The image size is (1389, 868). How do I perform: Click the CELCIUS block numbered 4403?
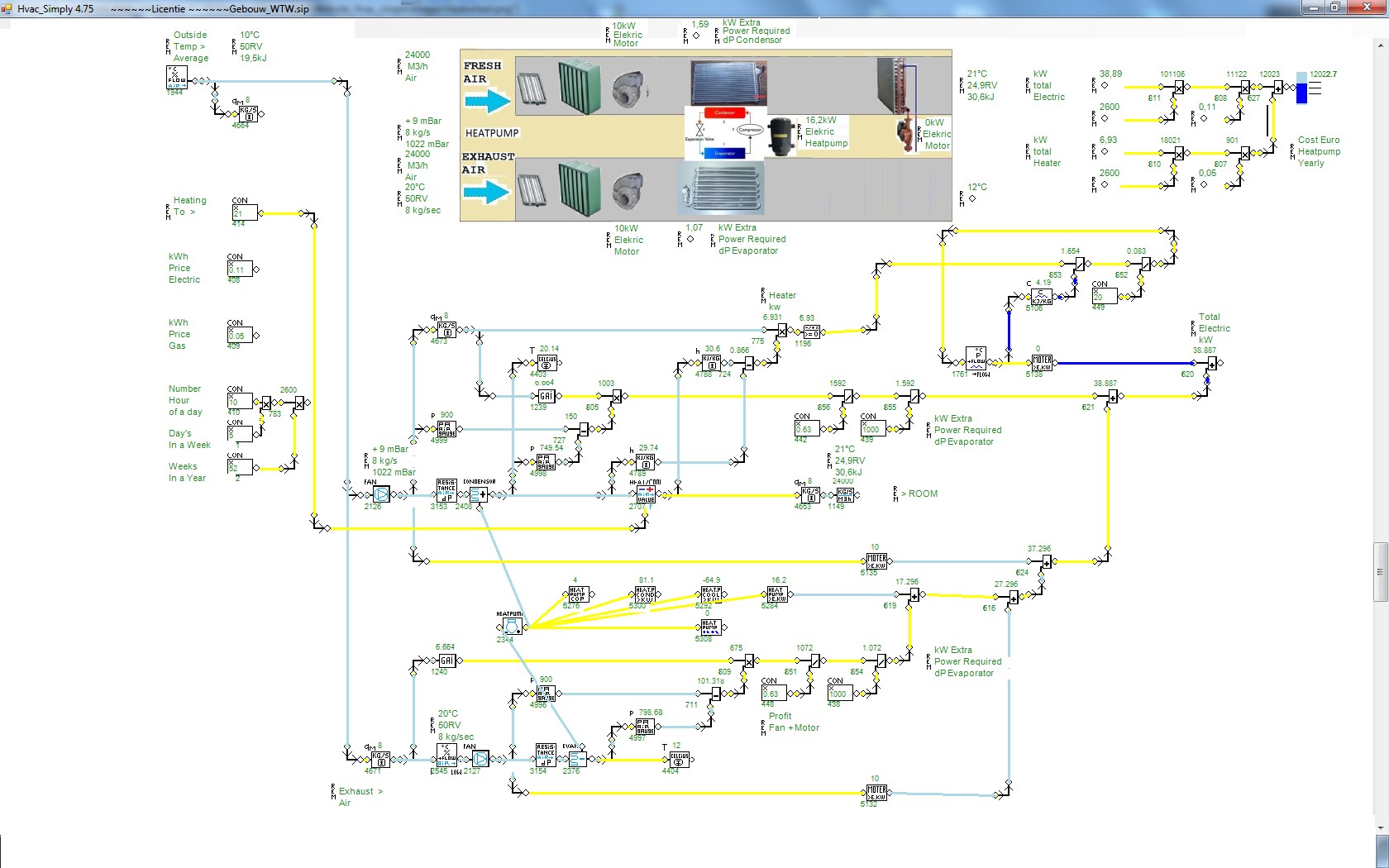[547, 363]
